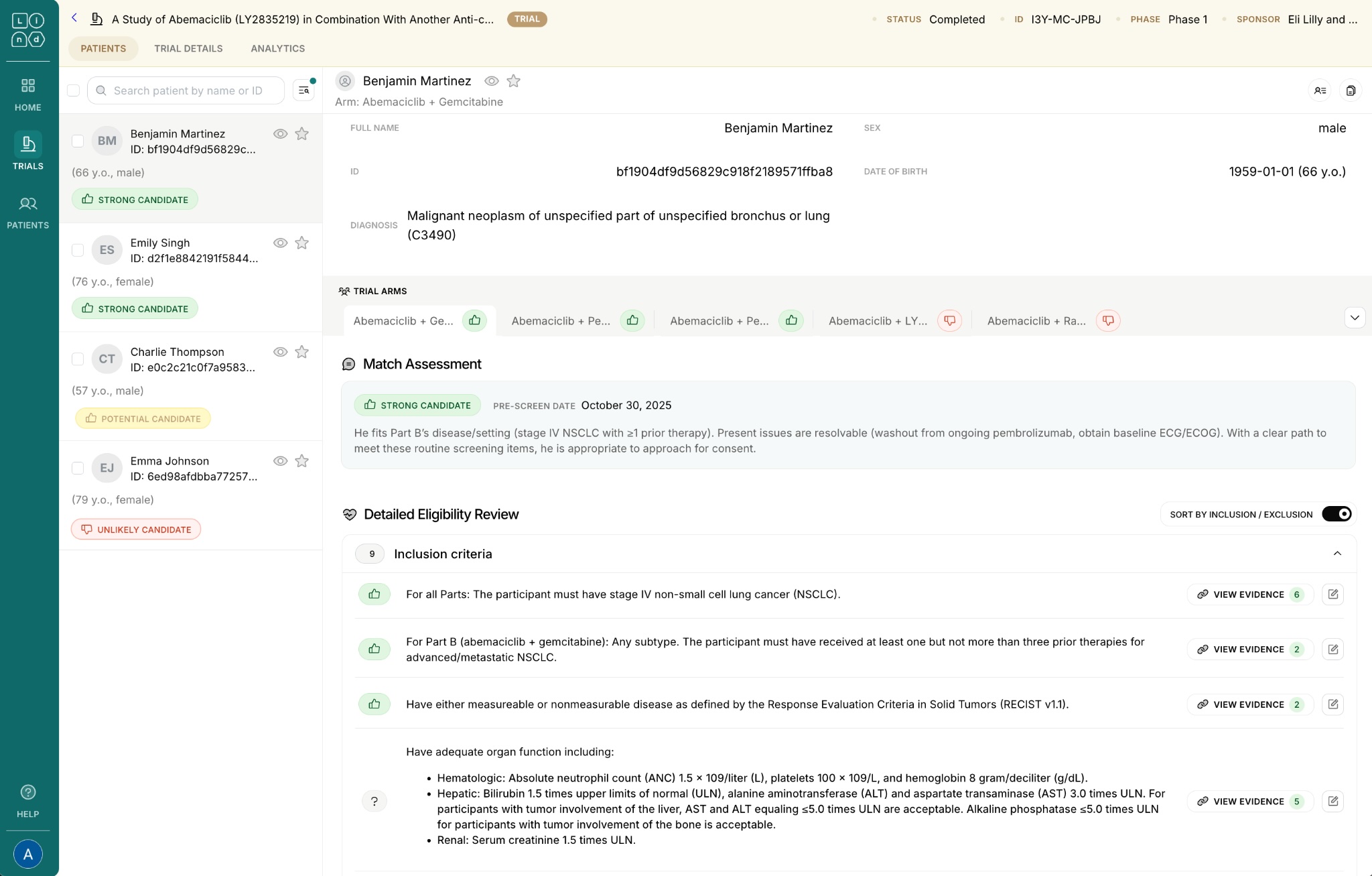Click the thumbs-up on the RECIST criterion
Viewport: 1372px width, 876px height.
pyautogui.click(x=374, y=704)
